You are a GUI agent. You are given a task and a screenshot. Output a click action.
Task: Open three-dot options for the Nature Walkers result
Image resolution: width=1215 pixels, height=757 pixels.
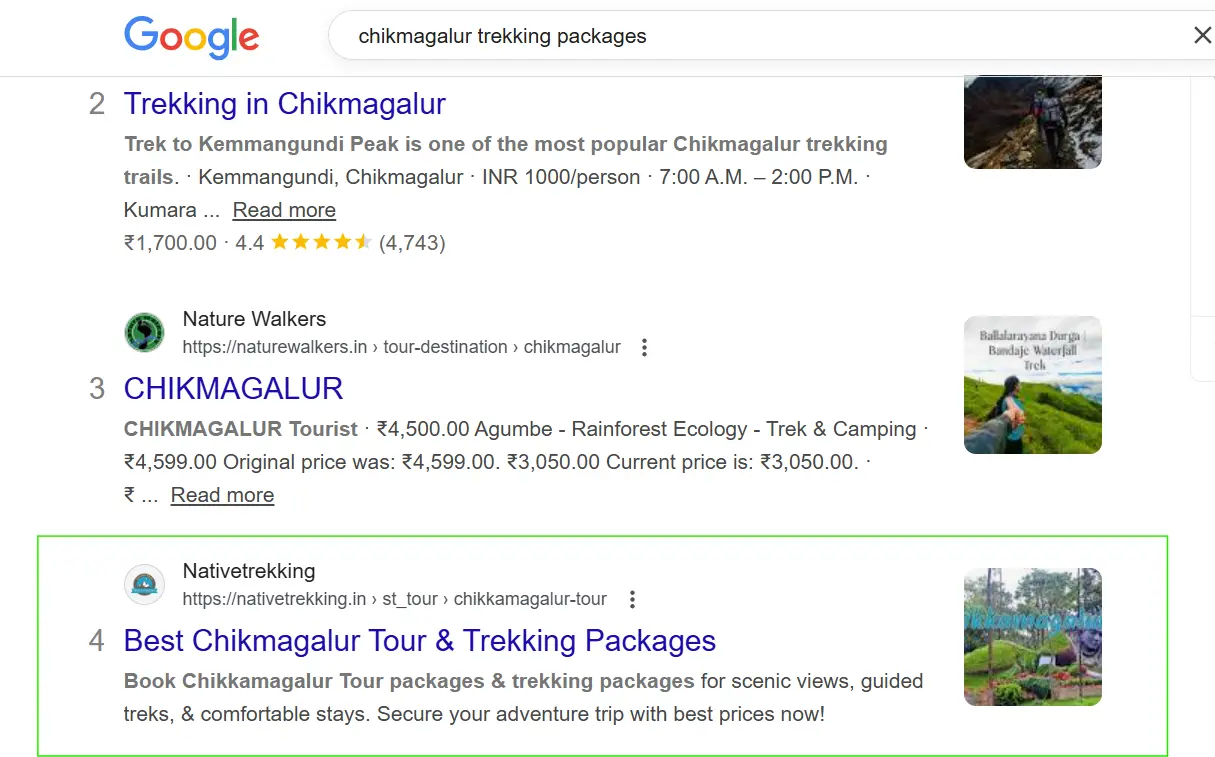644,347
